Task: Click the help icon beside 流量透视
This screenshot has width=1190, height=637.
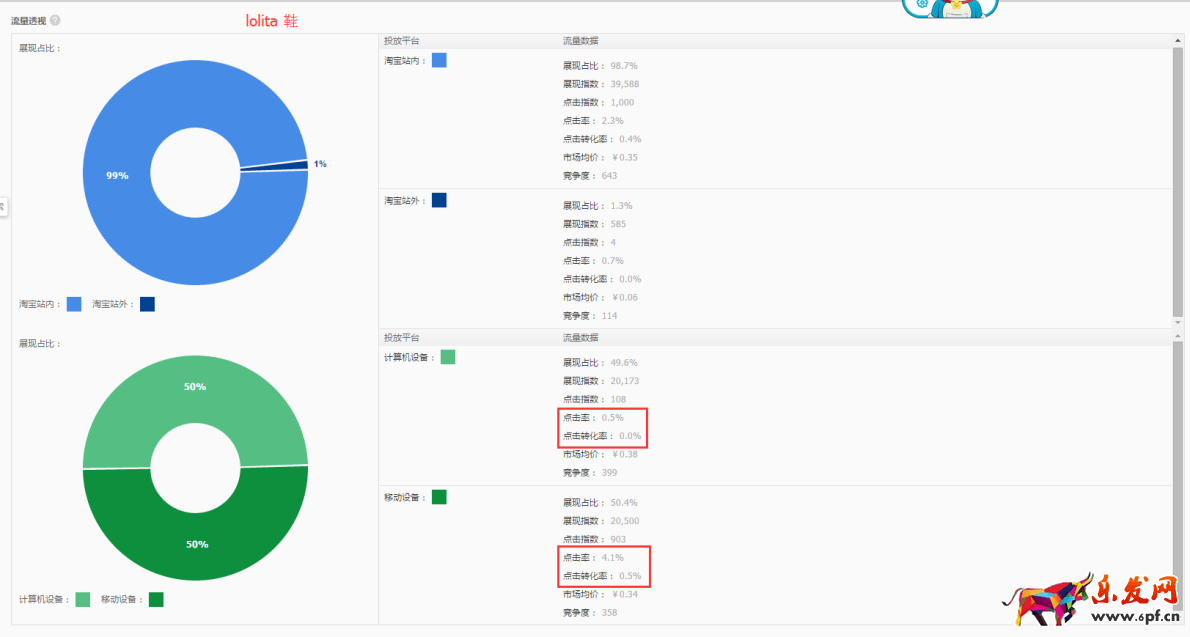Action: 55,20
